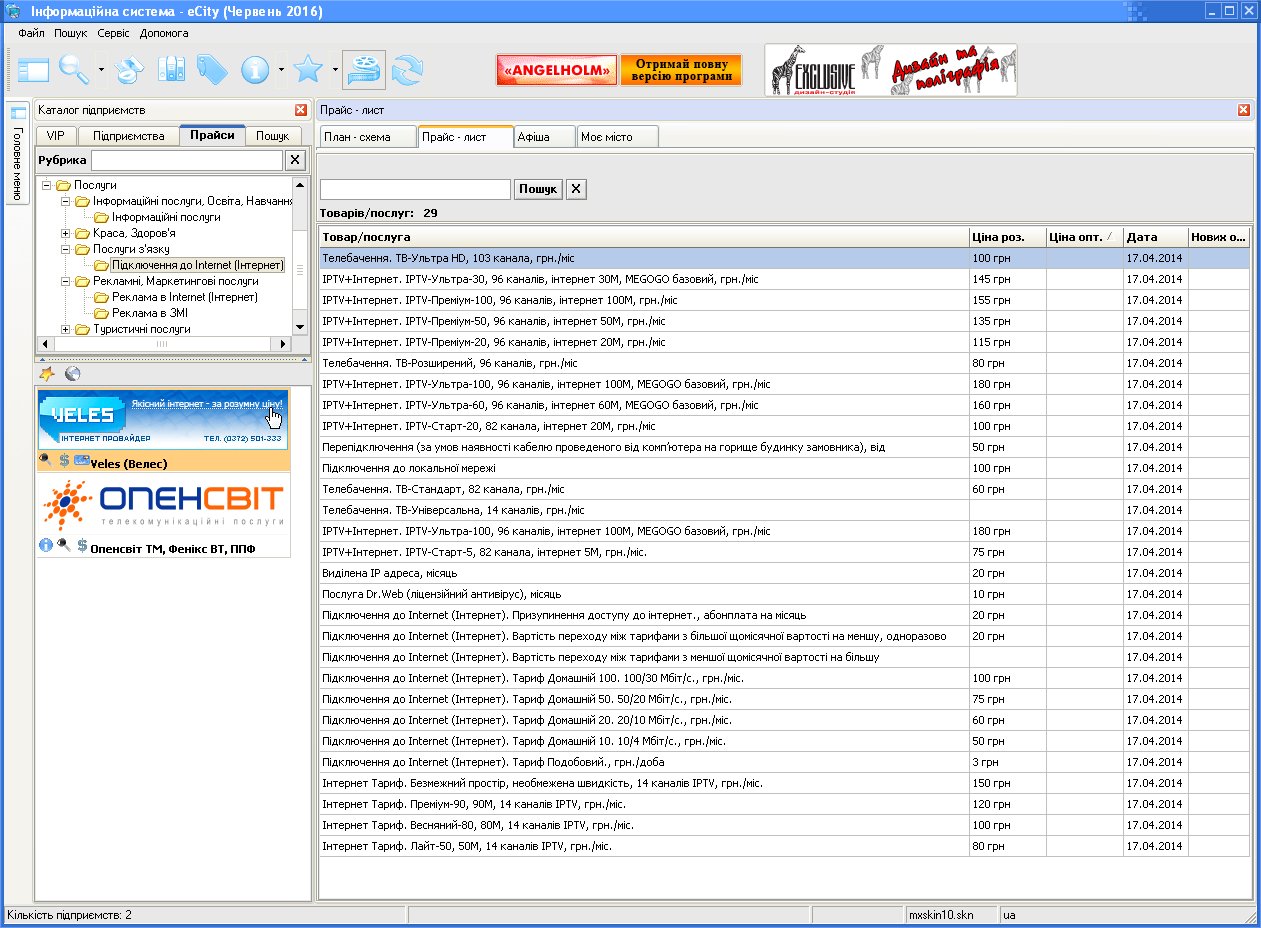
Task: Collapse the Послуги з'язку tree node
Action: (66, 249)
